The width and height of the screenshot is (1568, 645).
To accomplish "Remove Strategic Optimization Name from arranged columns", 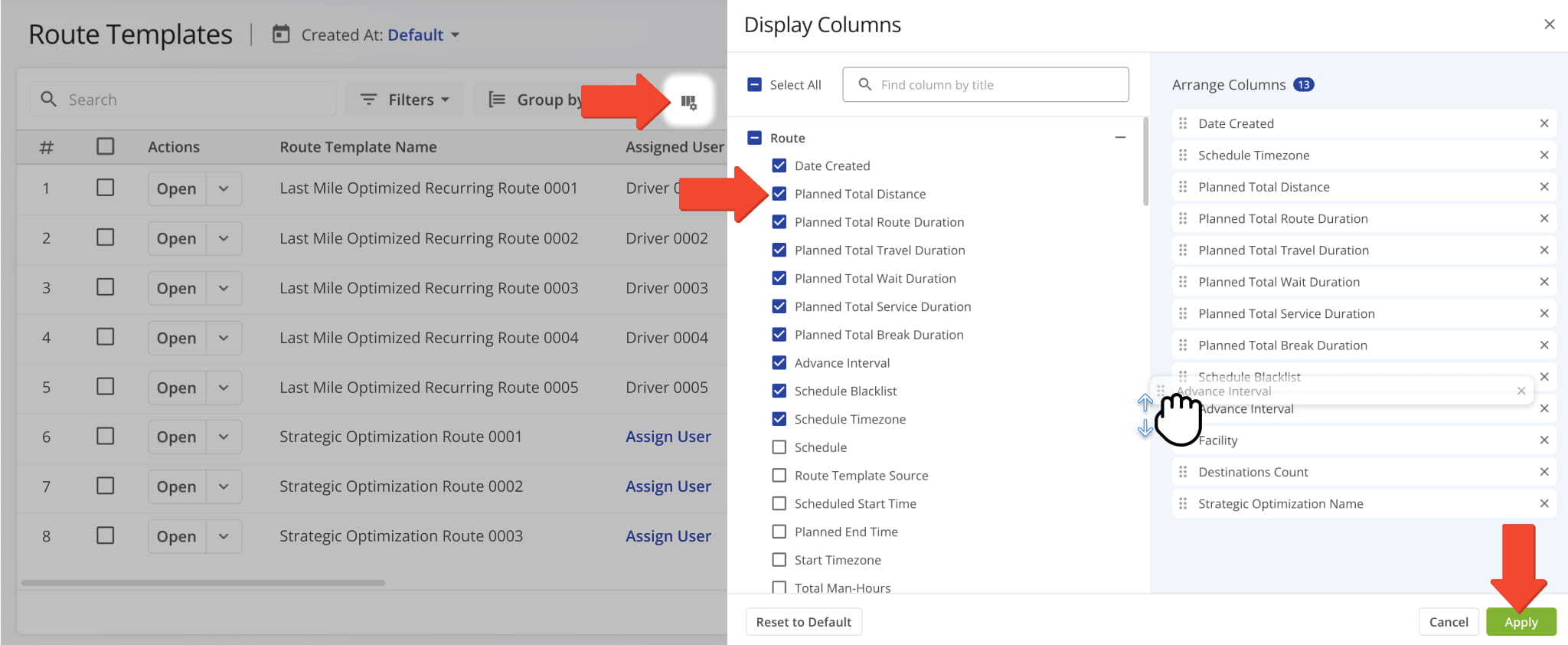I will tap(1543, 504).
